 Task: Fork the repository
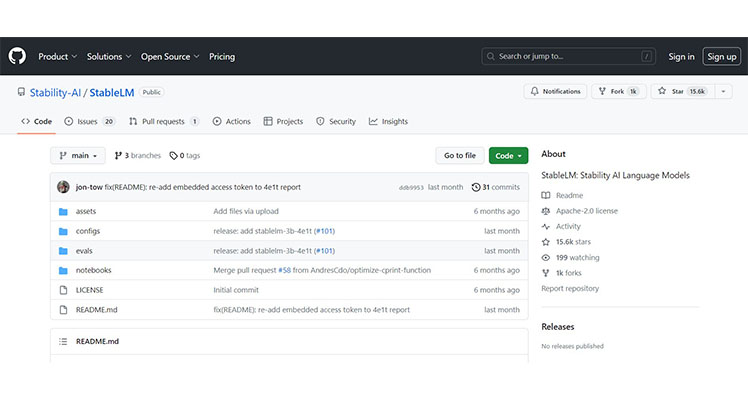pyautogui.click(x=619, y=91)
